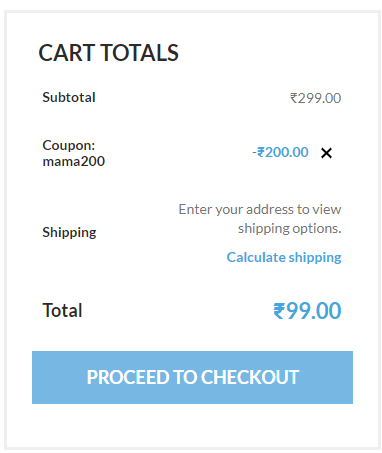Click the word TOTALS in the heading

coord(140,53)
